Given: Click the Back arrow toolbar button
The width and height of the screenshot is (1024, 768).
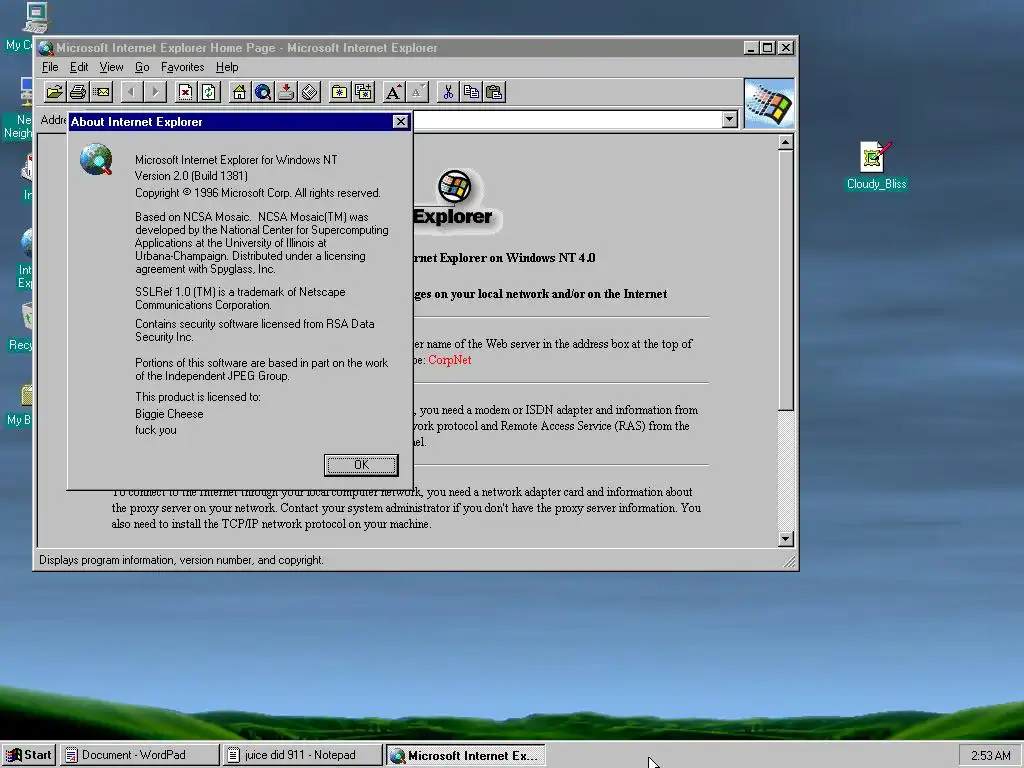Looking at the screenshot, I should pos(132,92).
